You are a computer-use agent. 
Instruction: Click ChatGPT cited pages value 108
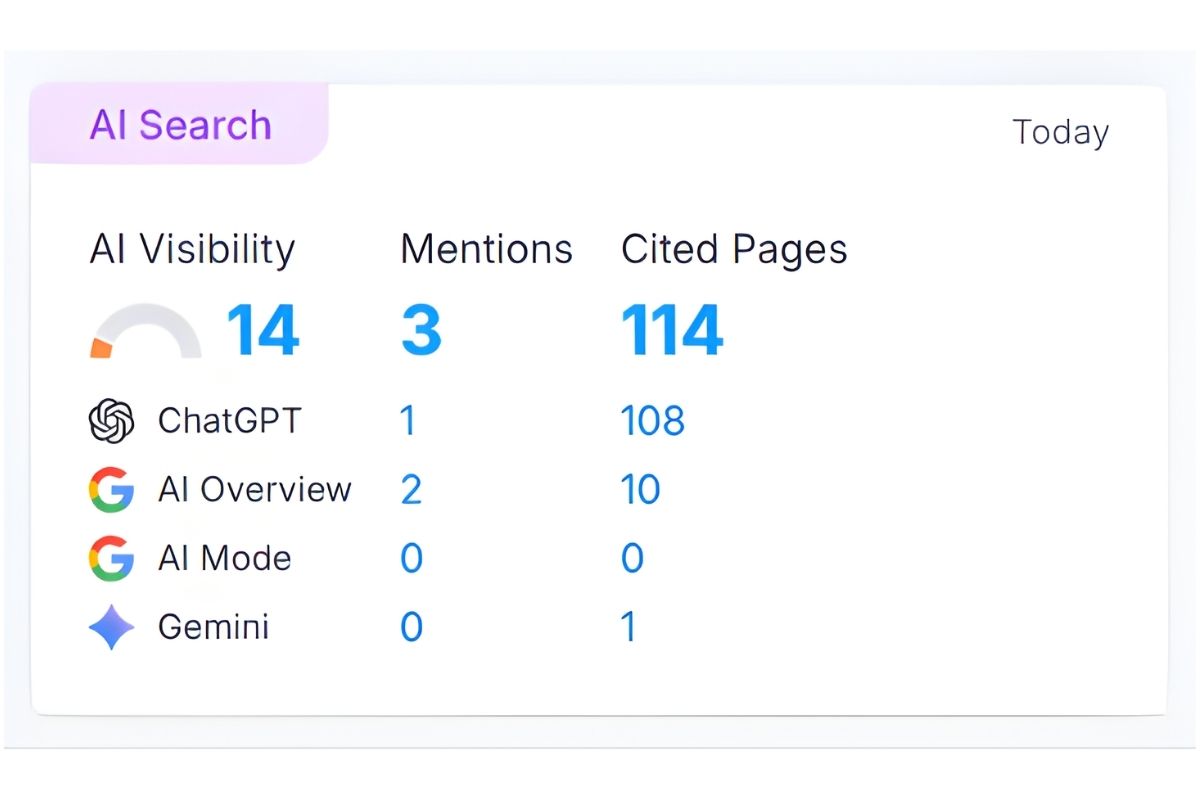coord(652,421)
